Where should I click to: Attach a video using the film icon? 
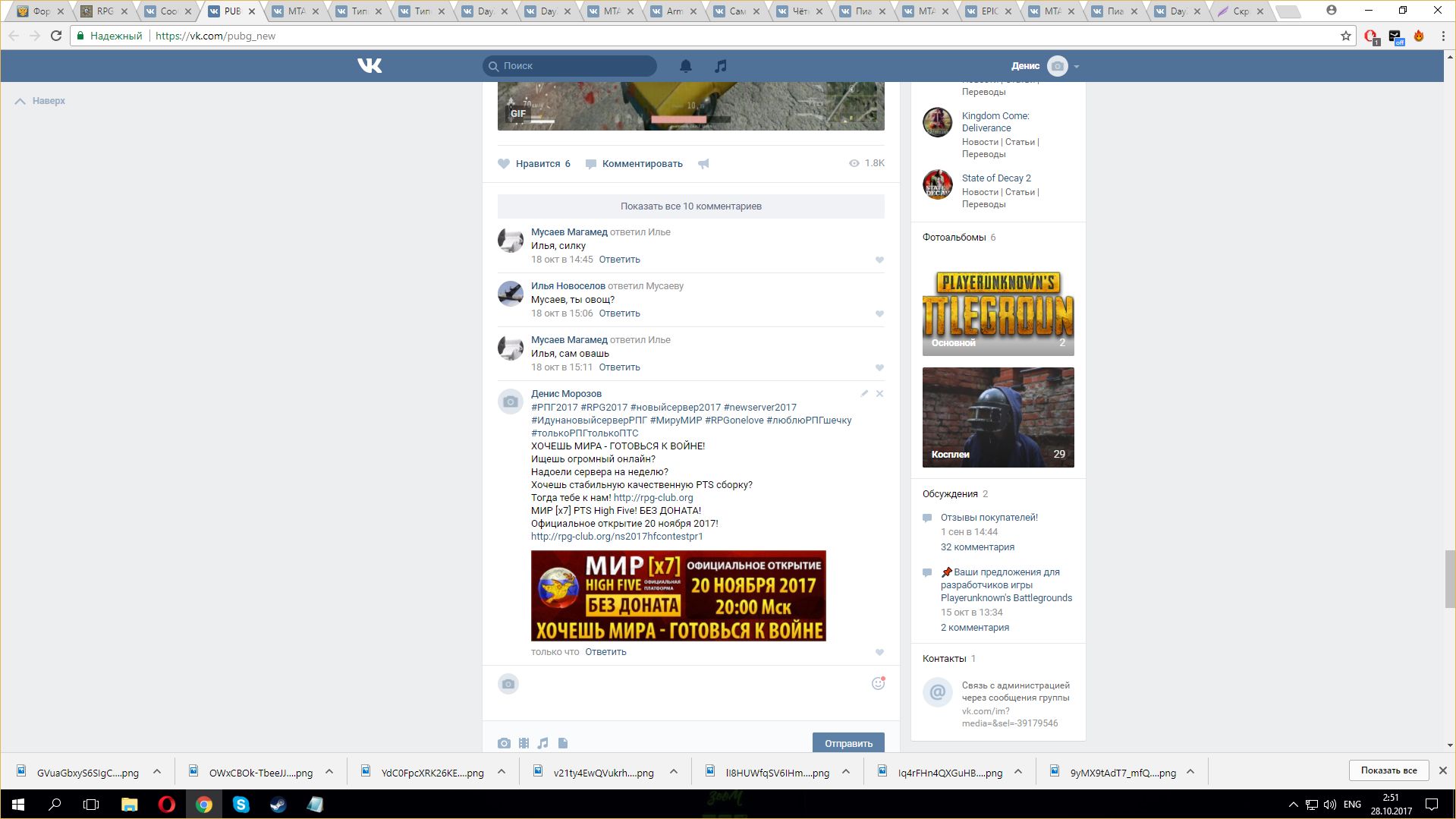[x=524, y=743]
